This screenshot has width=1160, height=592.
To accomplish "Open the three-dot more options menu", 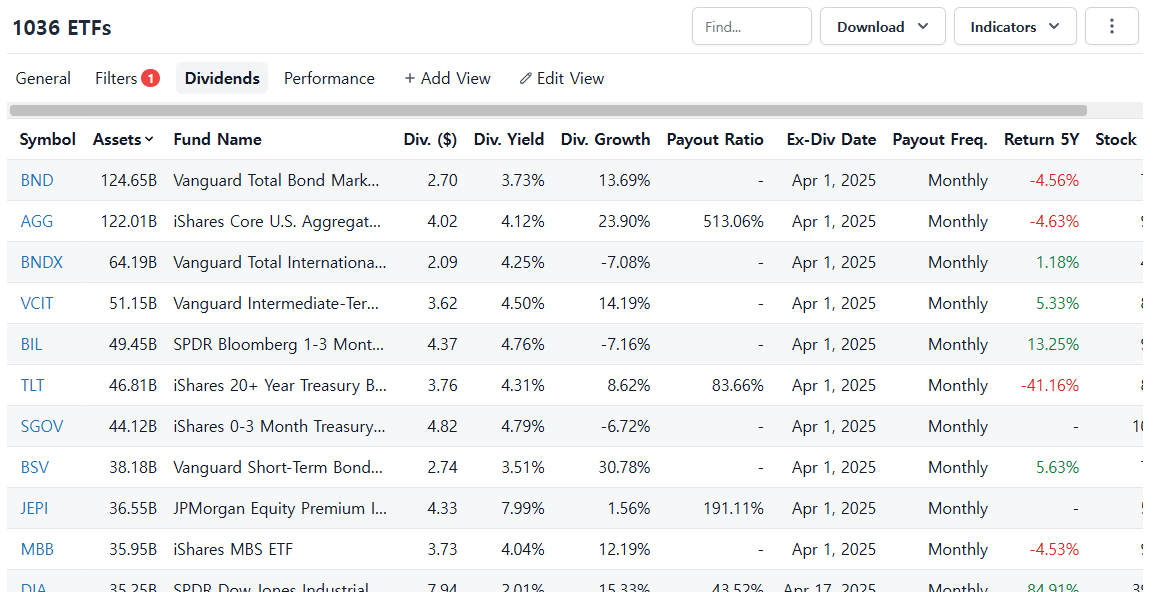I will 1111,27.
